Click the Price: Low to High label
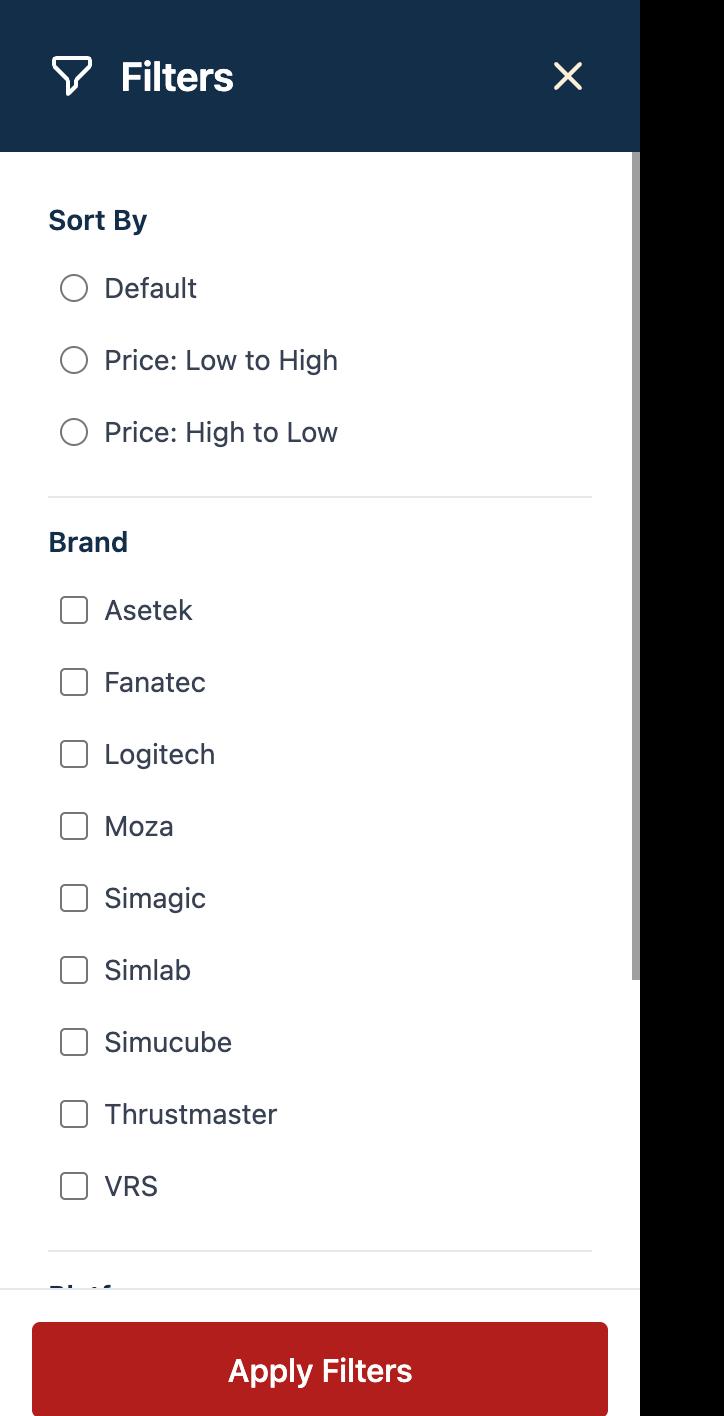 [x=221, y=360]
